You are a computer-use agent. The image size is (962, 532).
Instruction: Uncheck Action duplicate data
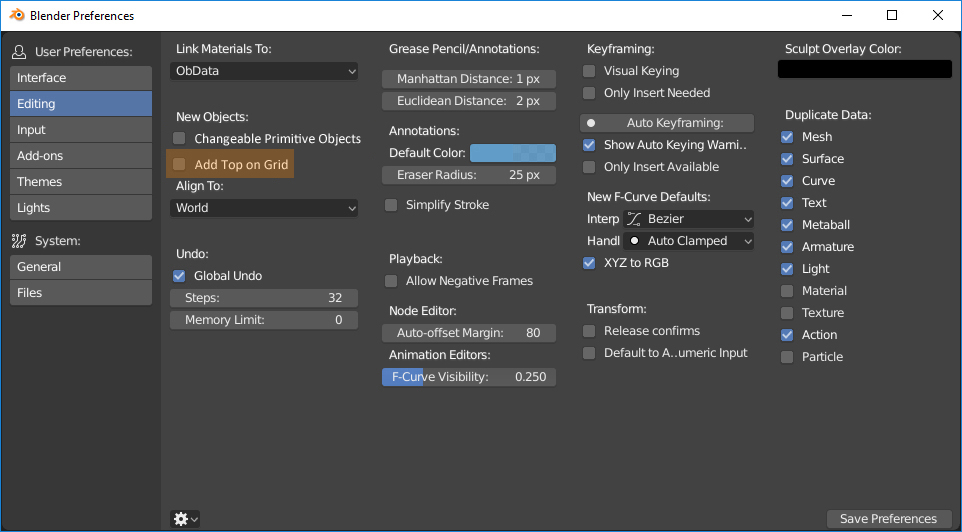[x=787, y=335]
